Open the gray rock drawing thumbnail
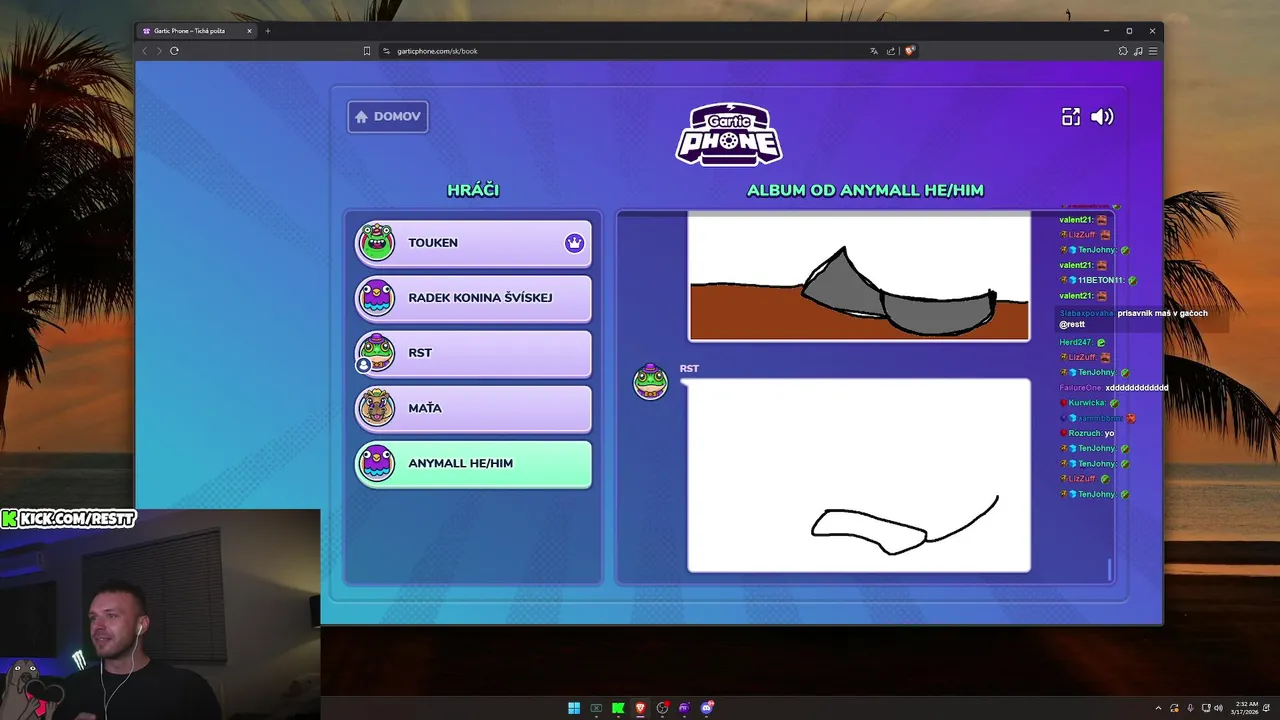Viewport: 1280px width, 720px height. click(859, 278)
